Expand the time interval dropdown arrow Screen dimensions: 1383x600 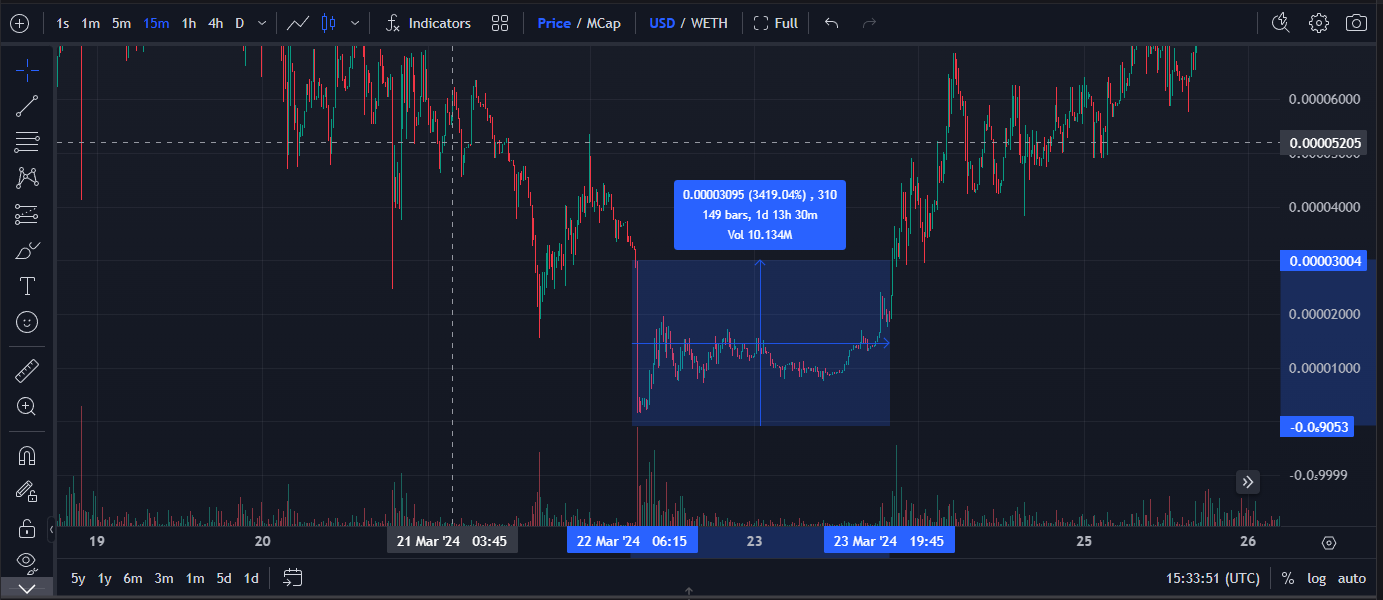point(262,23)
